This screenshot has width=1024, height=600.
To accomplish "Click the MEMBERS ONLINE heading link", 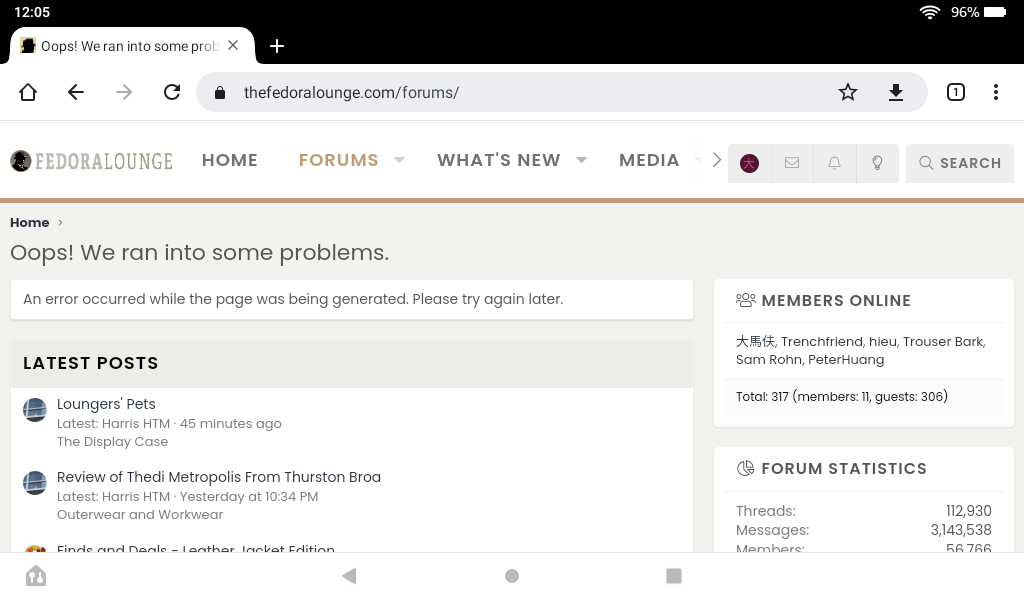I will click(x=836, y=300).
